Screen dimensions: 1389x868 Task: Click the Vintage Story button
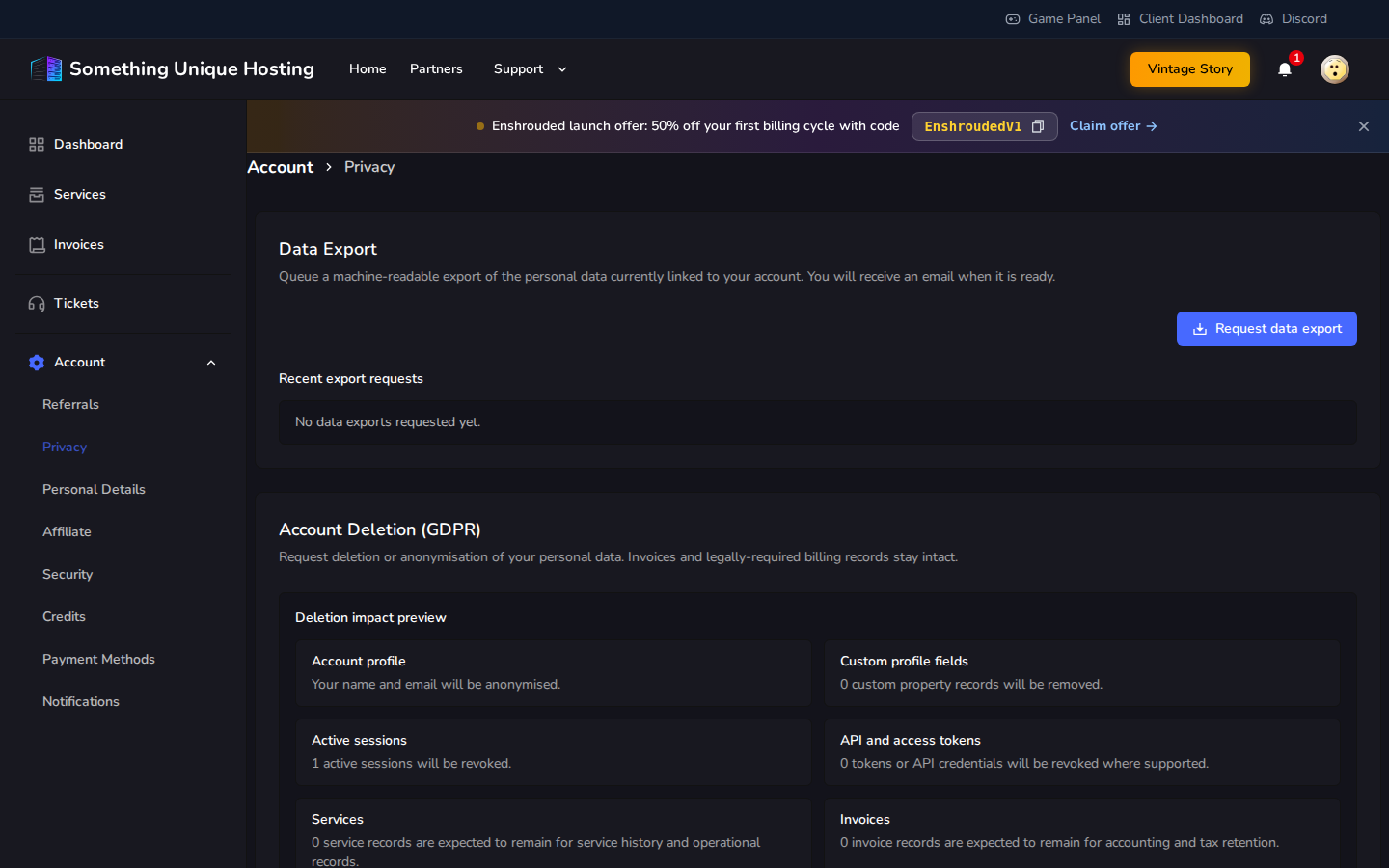point(1190,69)
